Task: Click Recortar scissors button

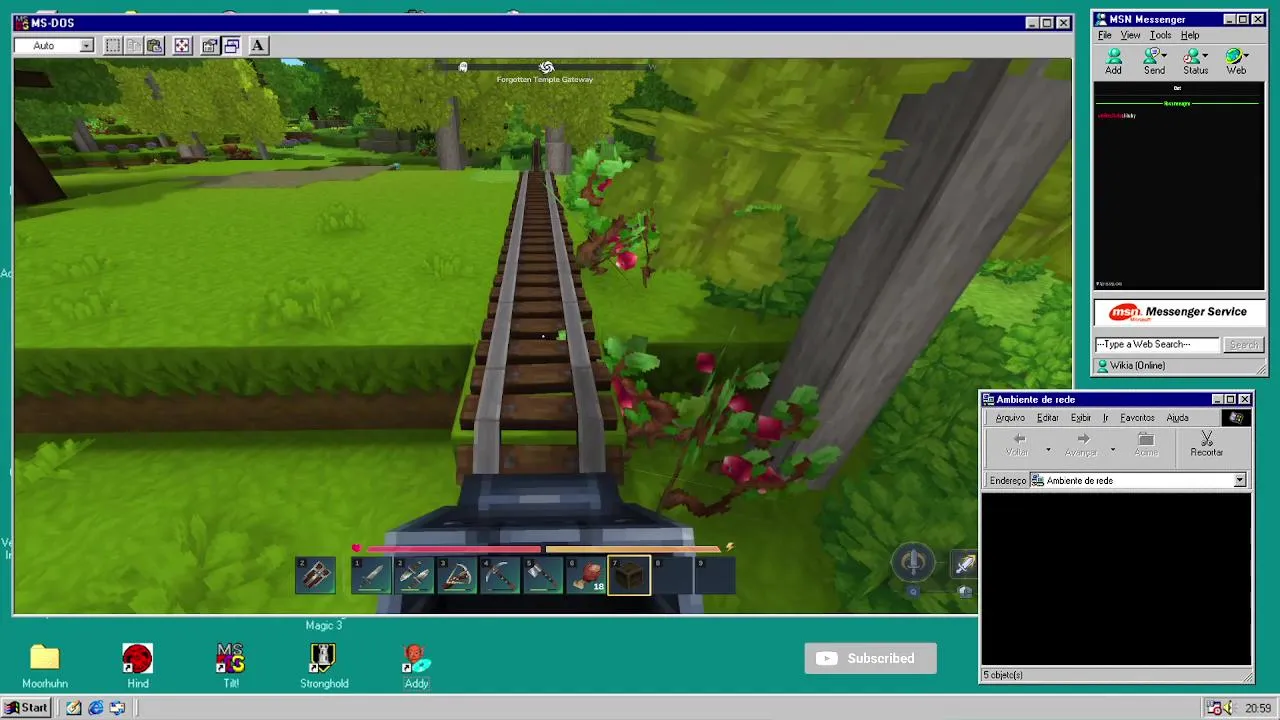Action: click(x=1206, y=445)
